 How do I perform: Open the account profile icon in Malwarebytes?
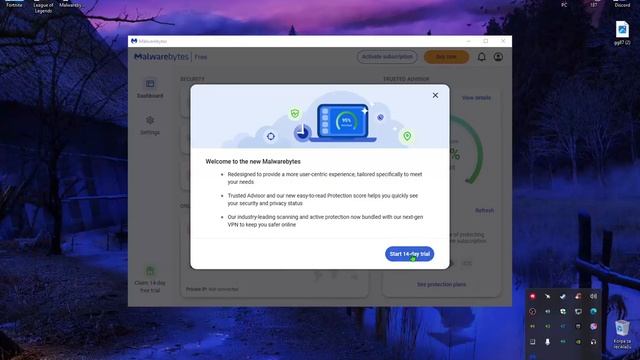click(x=498, y=57)
